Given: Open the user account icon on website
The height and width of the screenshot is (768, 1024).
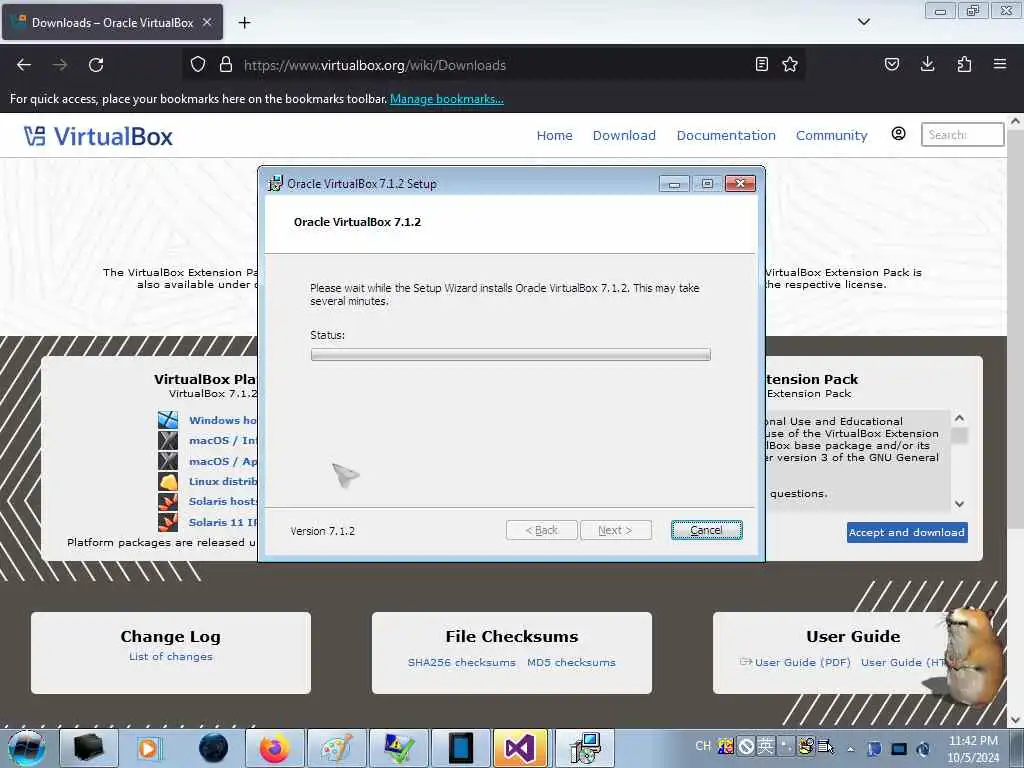Looking at the screenshot, I should [x=899, y=134].
